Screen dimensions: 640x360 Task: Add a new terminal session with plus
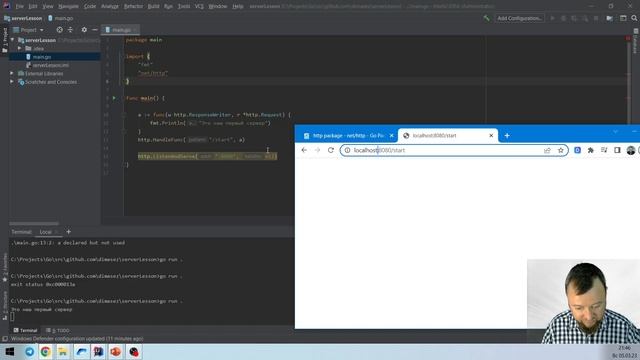69,232
